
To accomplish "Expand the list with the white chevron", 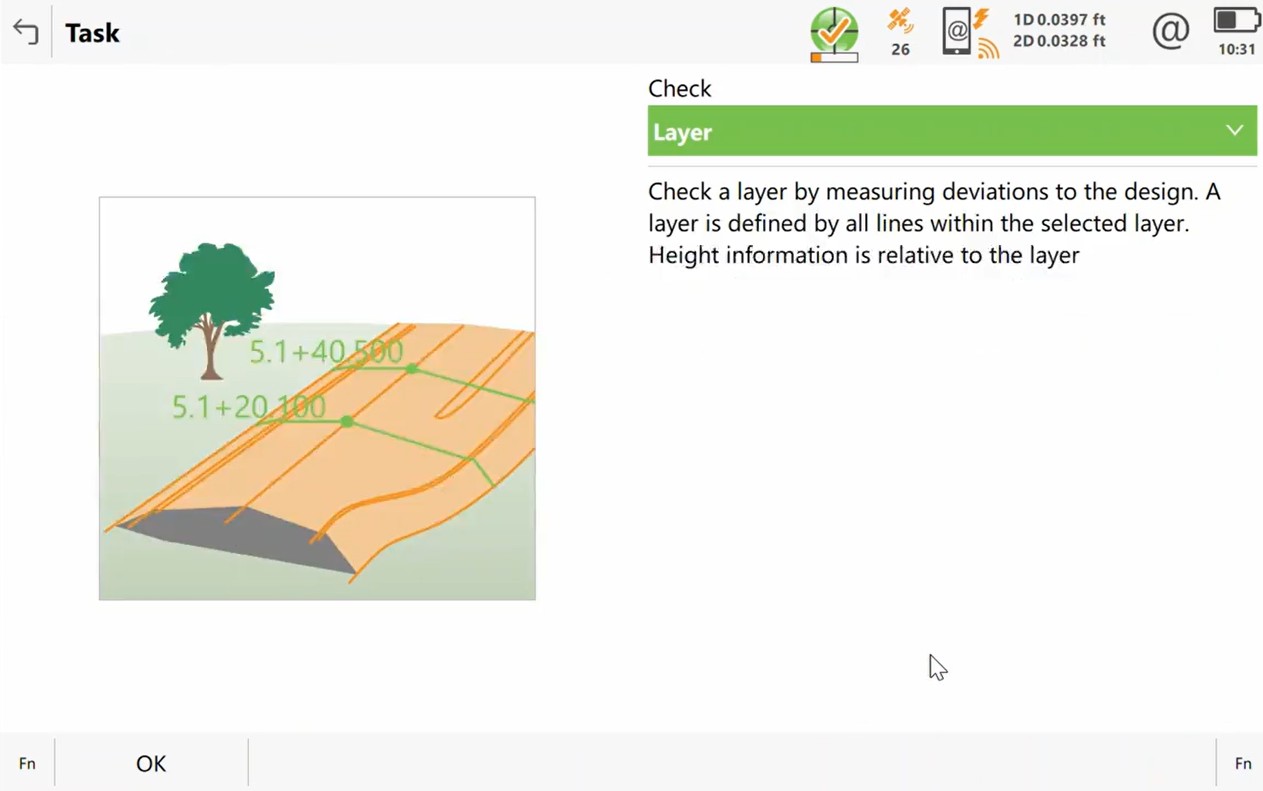I will coord(1234,131).
